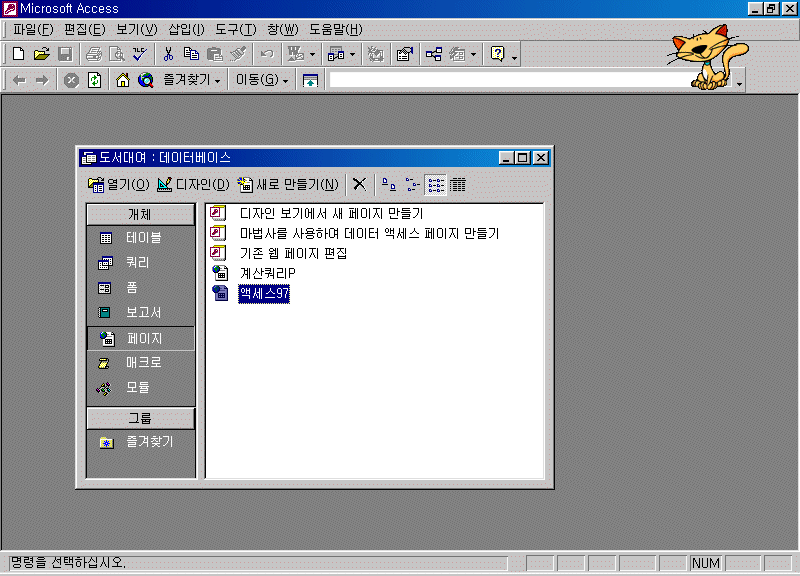800x576 pixels.
Task: Click the Refresh page icon
Action: click(94, 80)
